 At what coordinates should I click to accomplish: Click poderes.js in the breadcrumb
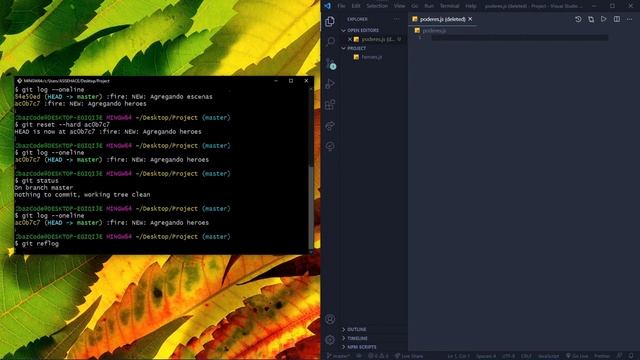[x=434, y=31]
